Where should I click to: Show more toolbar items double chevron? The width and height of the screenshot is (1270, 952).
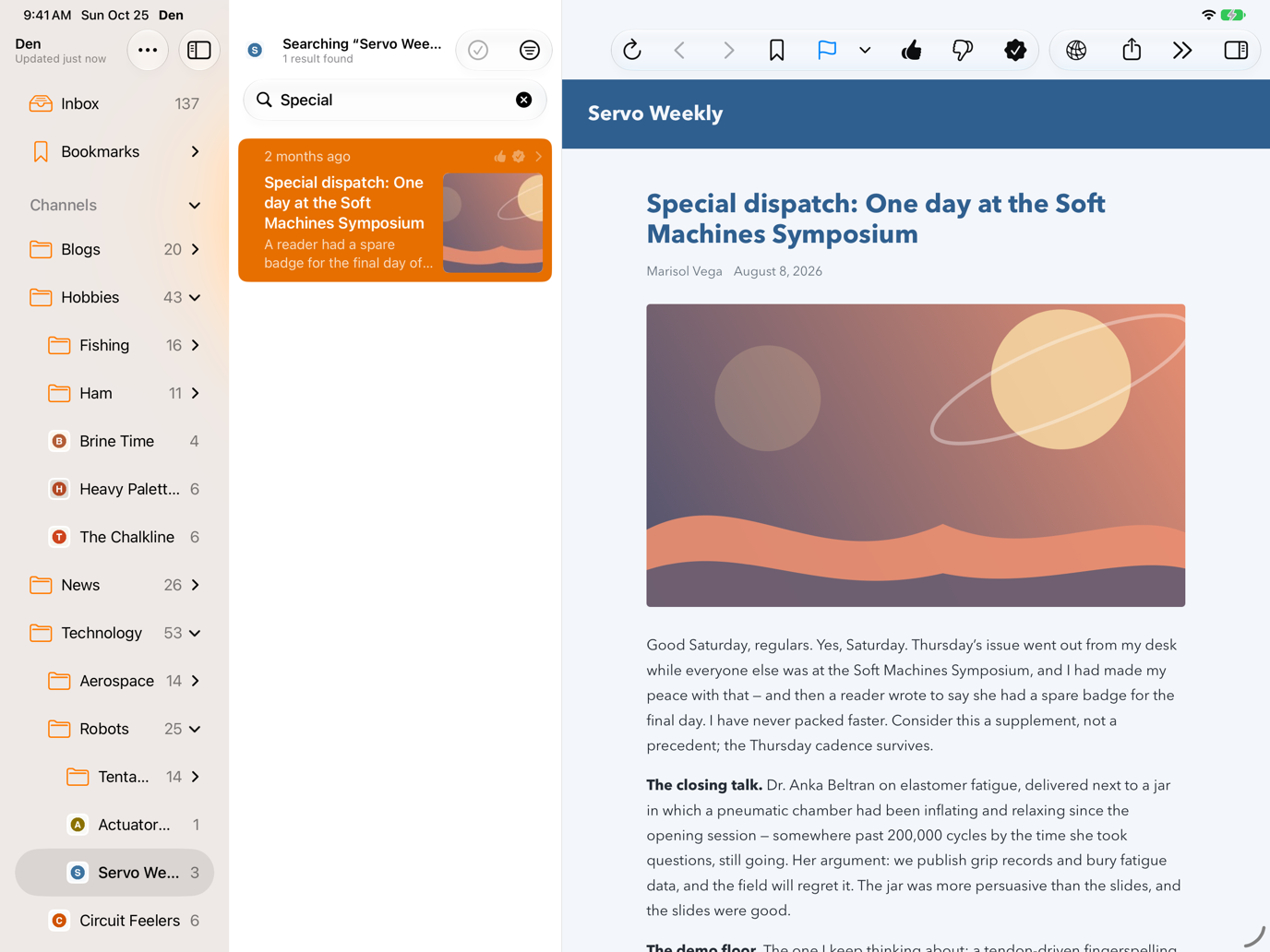click(x=1182, y=50)
